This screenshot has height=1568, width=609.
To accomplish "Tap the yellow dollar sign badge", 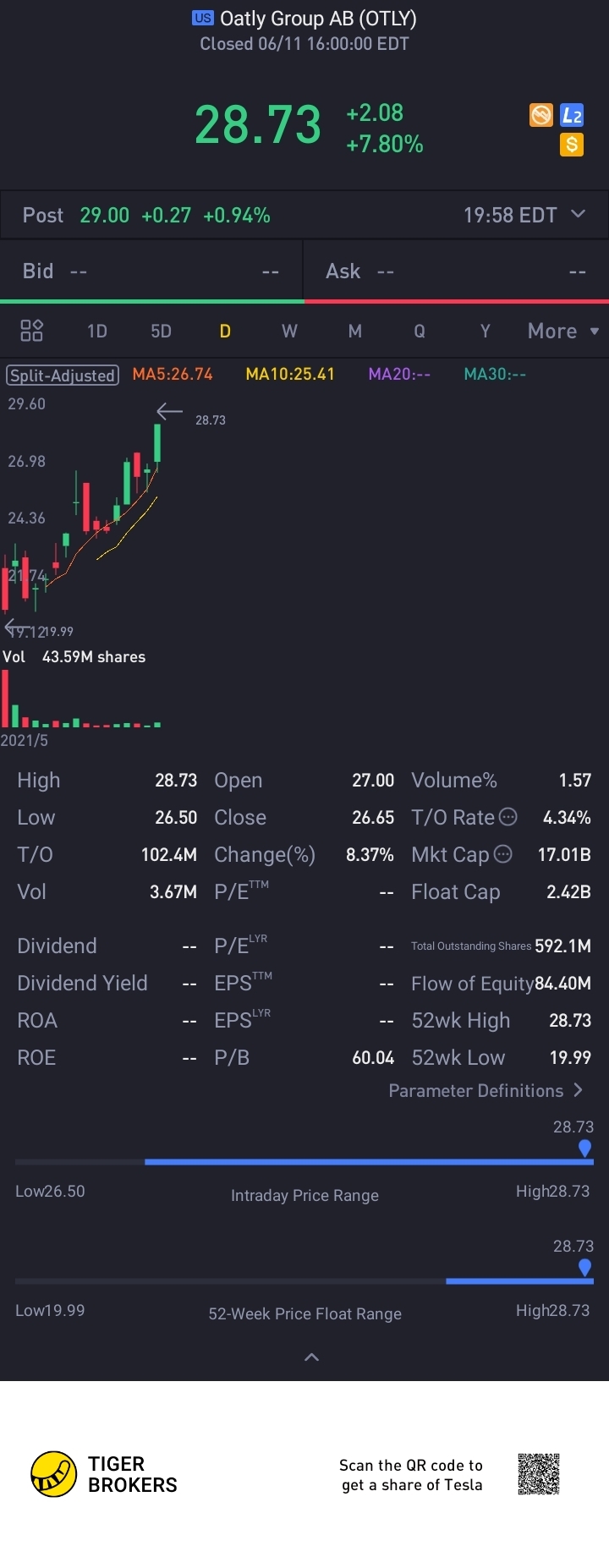I will click(x=572, y=145).
